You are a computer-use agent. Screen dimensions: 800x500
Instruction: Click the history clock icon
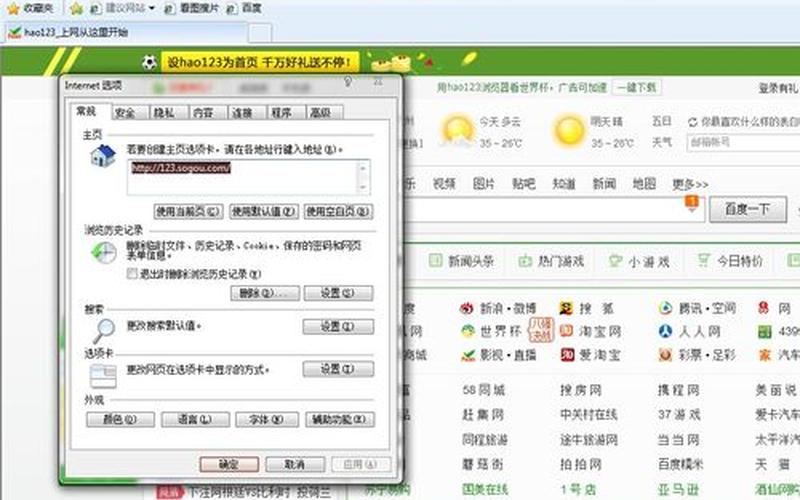pyautogui.click(x=104, y=252)
